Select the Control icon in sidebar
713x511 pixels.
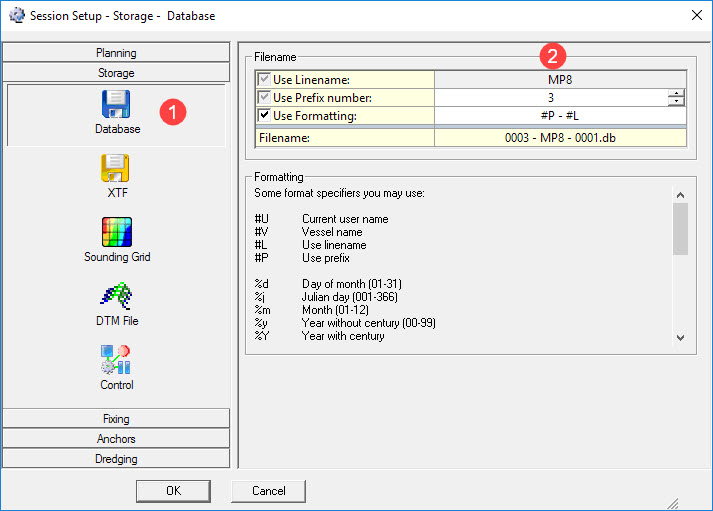[x=116, y=361]
